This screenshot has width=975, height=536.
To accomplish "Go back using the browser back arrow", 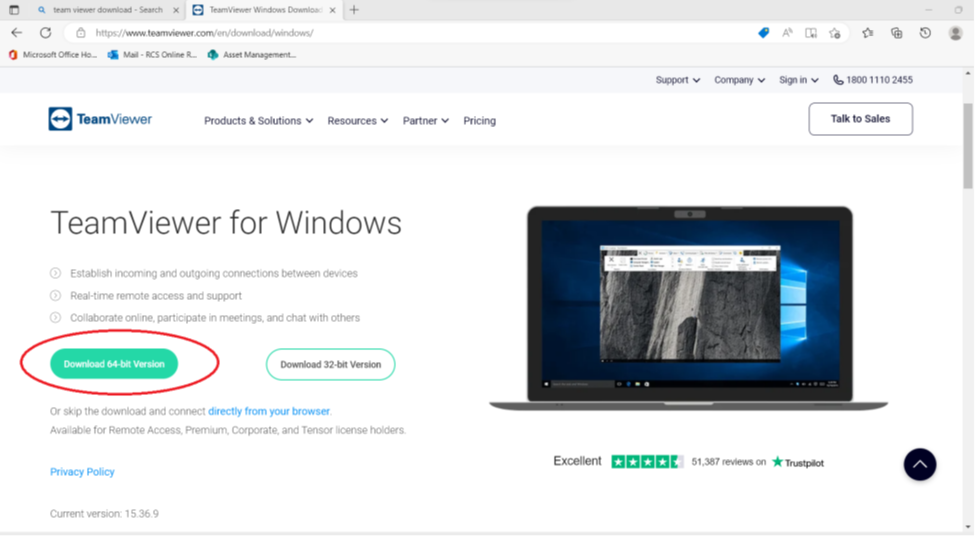I will 17,33.
